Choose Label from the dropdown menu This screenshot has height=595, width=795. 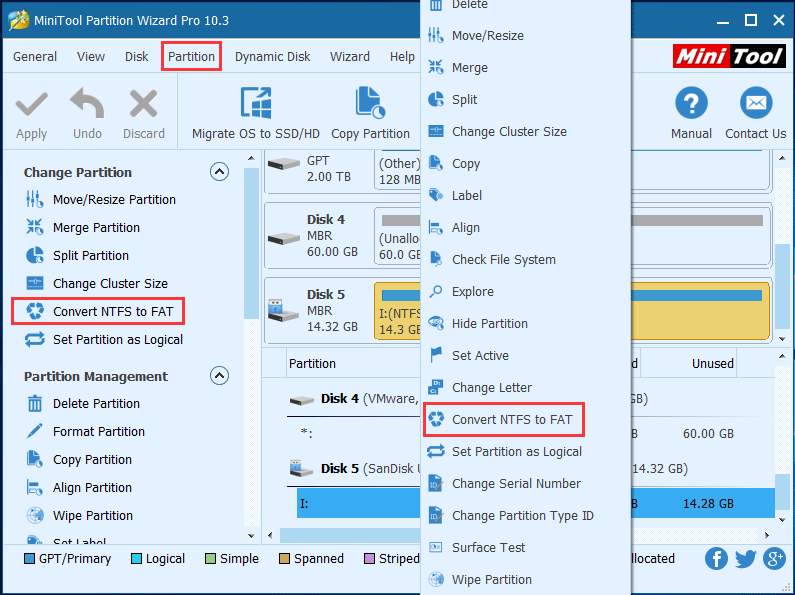click(526, 196)
